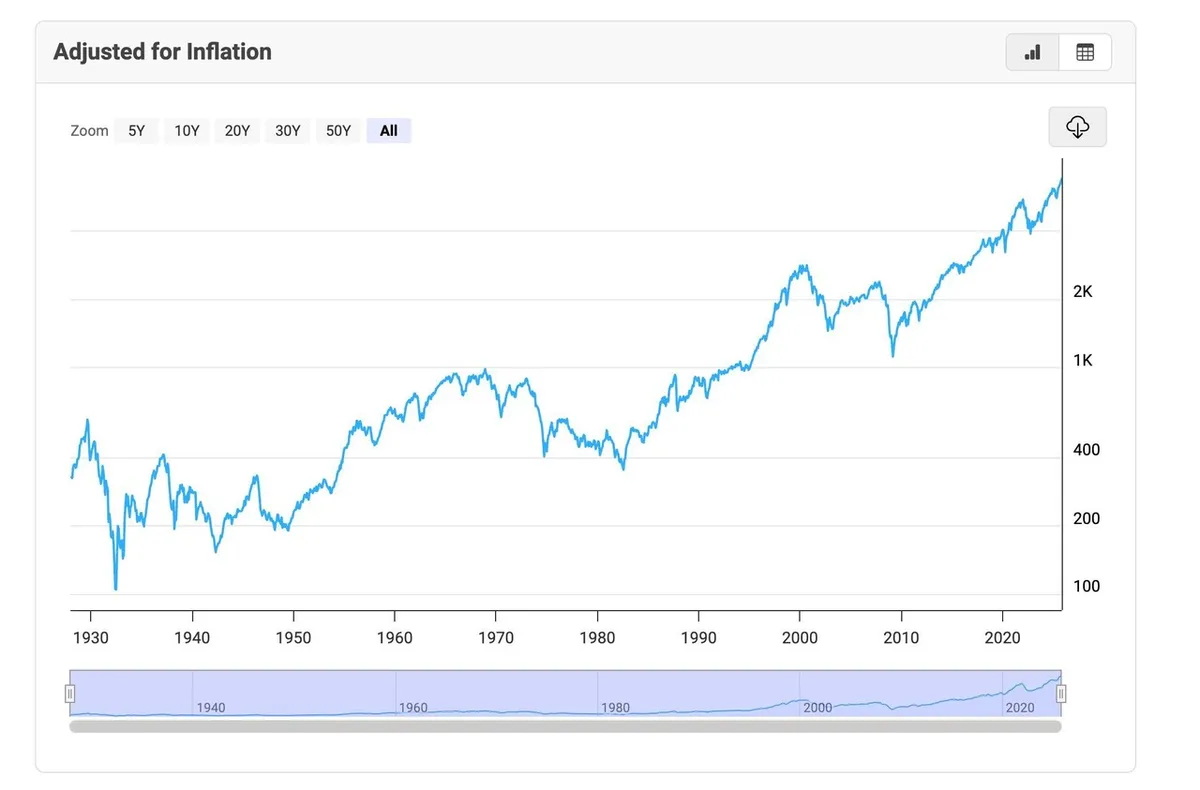The image size is (1200, 790).
Task: Click the cloud download icon
Action: point(1077,127)
